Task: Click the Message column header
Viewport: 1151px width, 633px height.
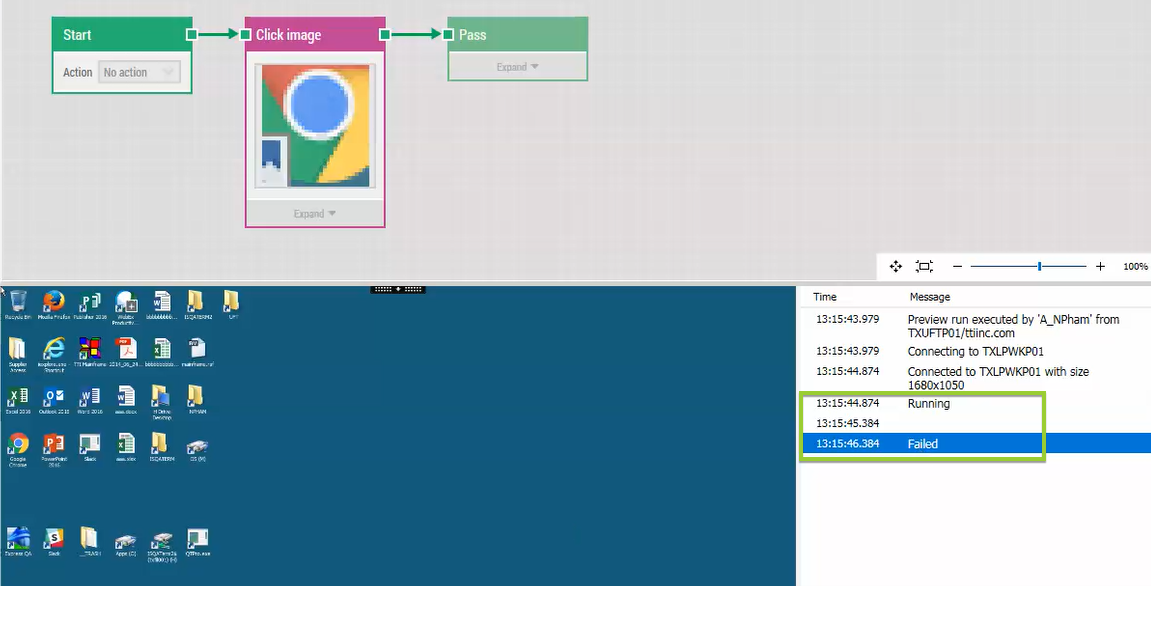Action: 929,297
